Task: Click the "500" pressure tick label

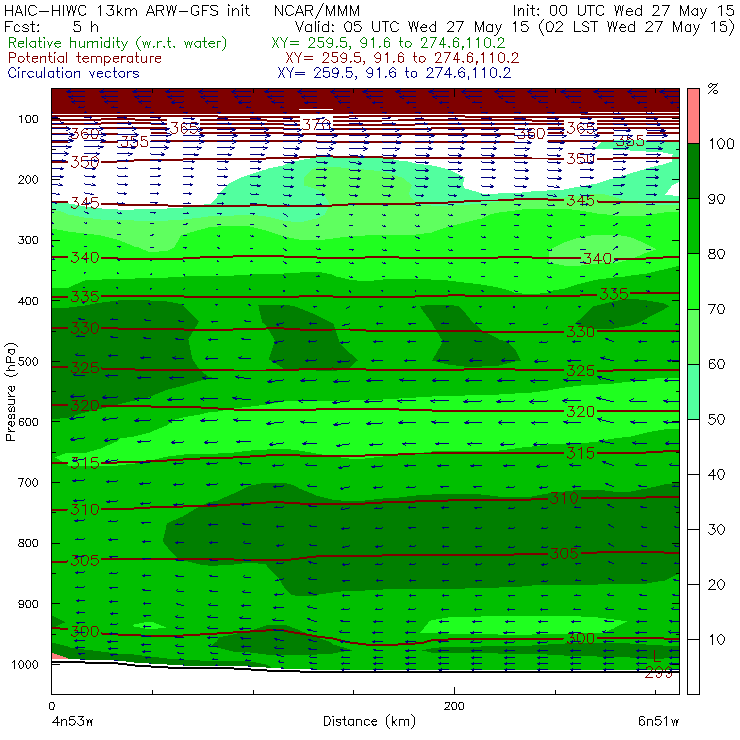Action: pyautogui.click(x=28, y=361)
